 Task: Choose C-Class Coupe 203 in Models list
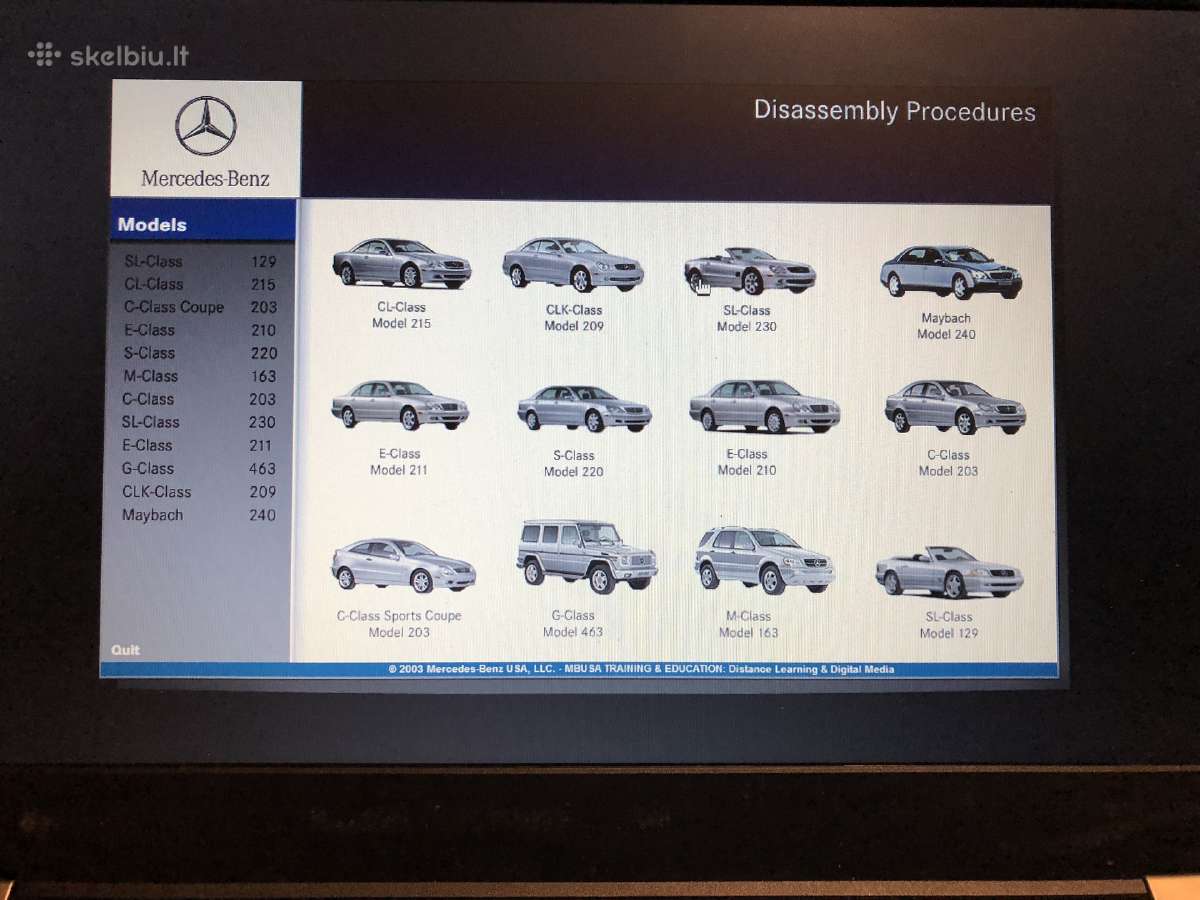click(x=200, y=307)
